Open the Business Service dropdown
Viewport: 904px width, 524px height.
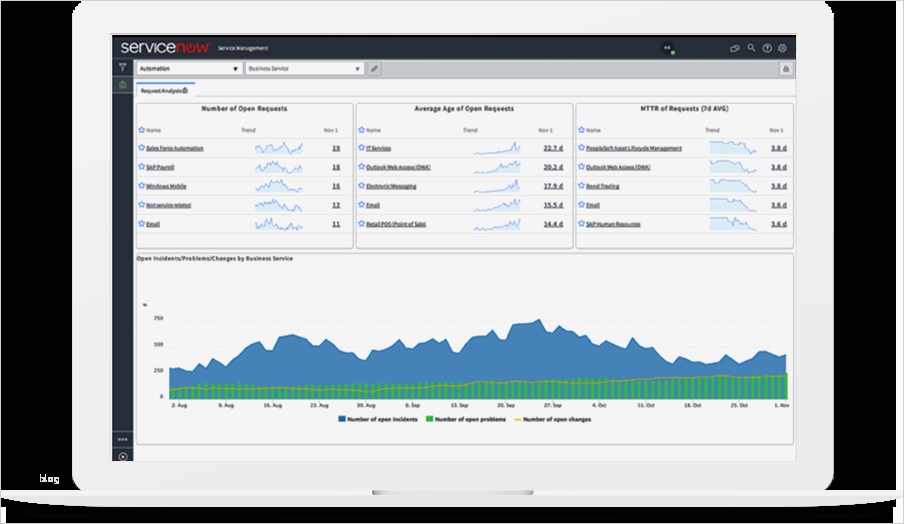click(304, 69)
